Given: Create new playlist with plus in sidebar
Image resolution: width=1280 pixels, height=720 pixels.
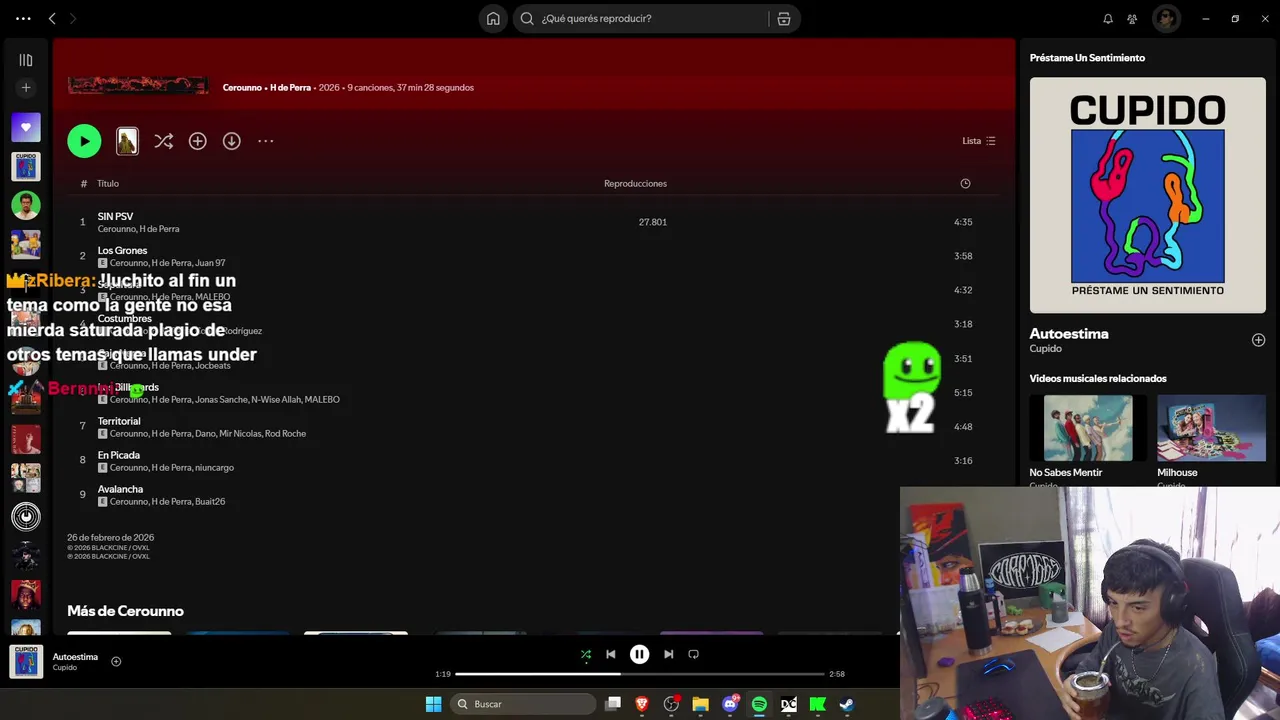Looking at the screenshot, I should pos(26,88).
